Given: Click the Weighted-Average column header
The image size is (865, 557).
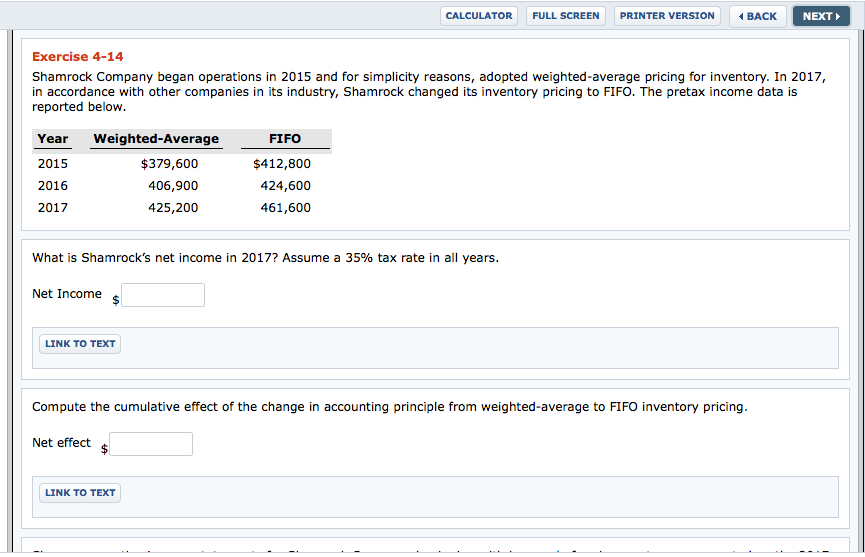Looking at the screenshot, I should point(156,139).
